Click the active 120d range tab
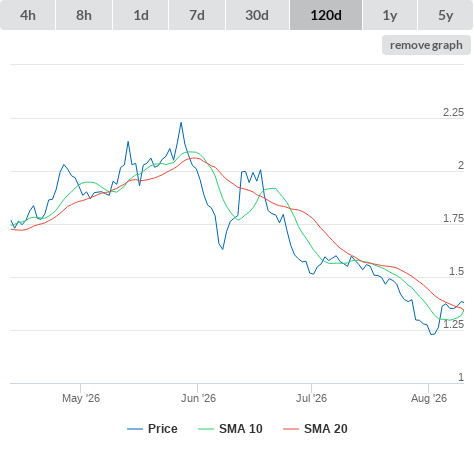Screen dimensions: 474x455 (x=326, y=15)
